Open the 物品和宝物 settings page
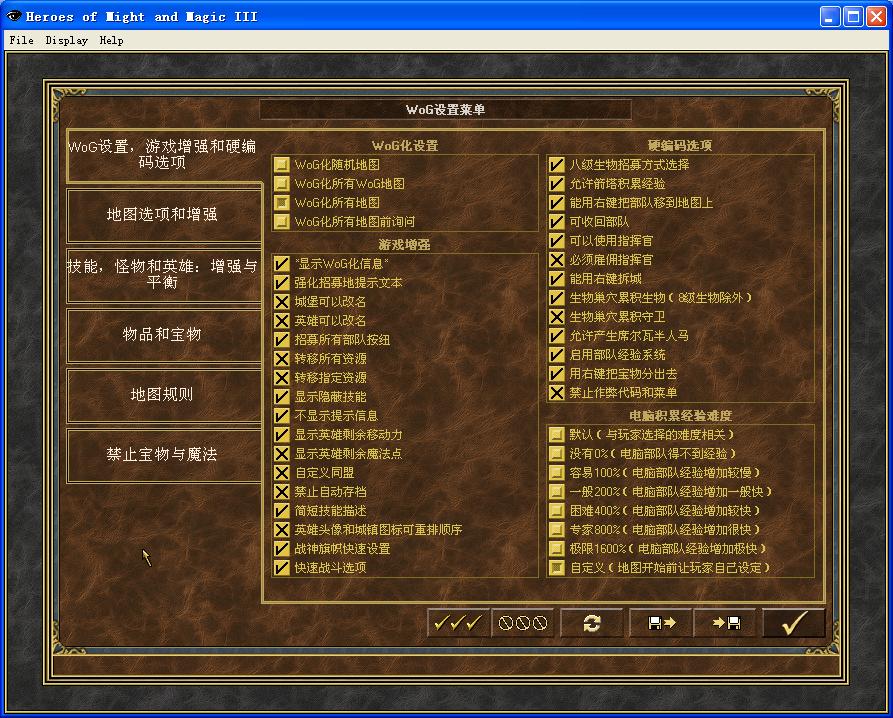 tap(163, 334)
